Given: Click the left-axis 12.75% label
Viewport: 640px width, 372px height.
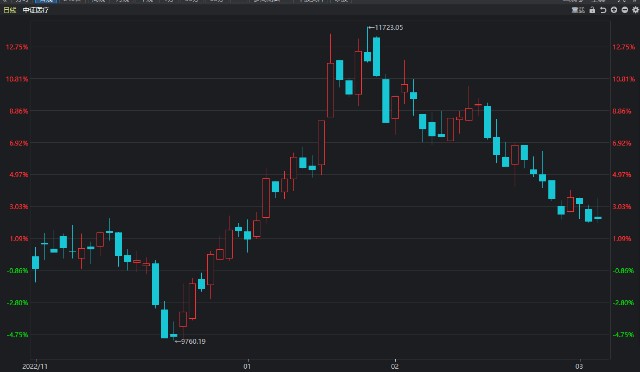Looking at the screenshot, I should pos(17,47).
